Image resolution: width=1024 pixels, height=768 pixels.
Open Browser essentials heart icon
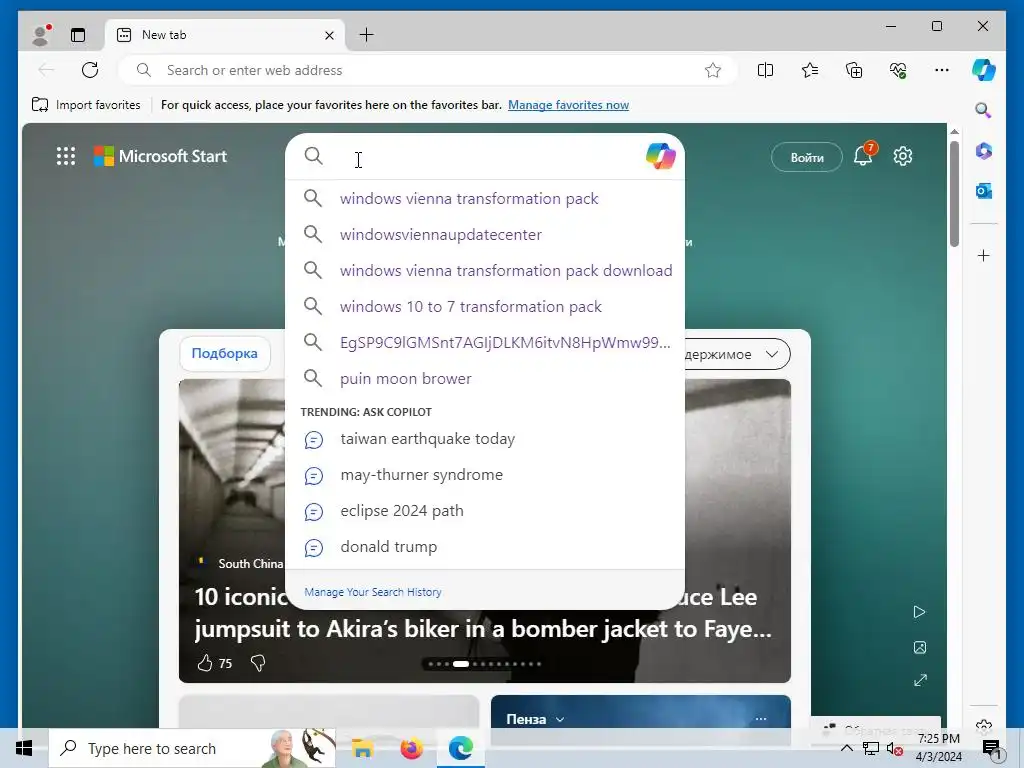898,70
